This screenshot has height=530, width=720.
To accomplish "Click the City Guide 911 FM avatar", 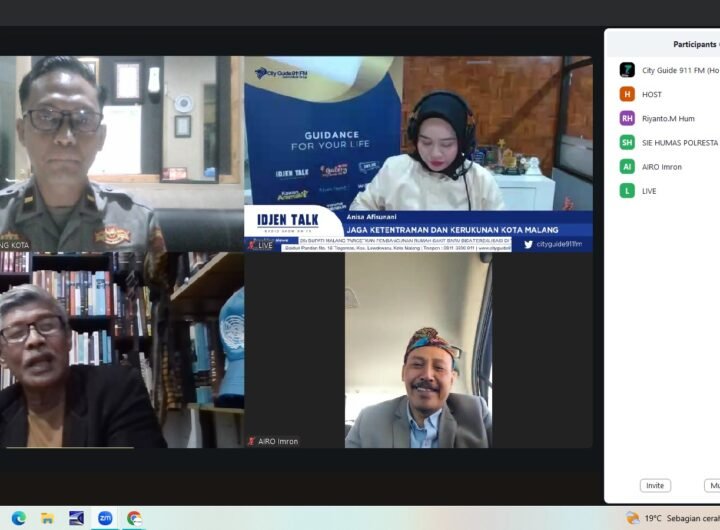I will click(627, 70).
